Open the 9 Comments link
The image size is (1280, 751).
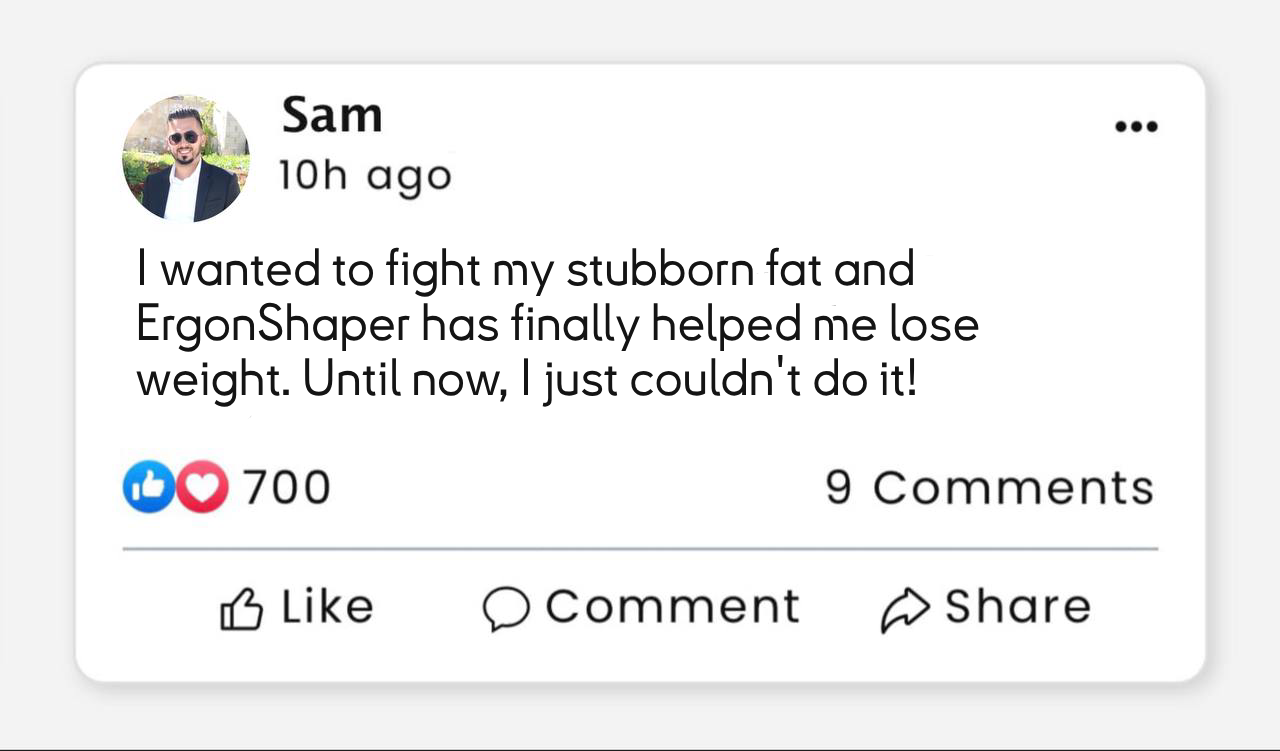989,488
